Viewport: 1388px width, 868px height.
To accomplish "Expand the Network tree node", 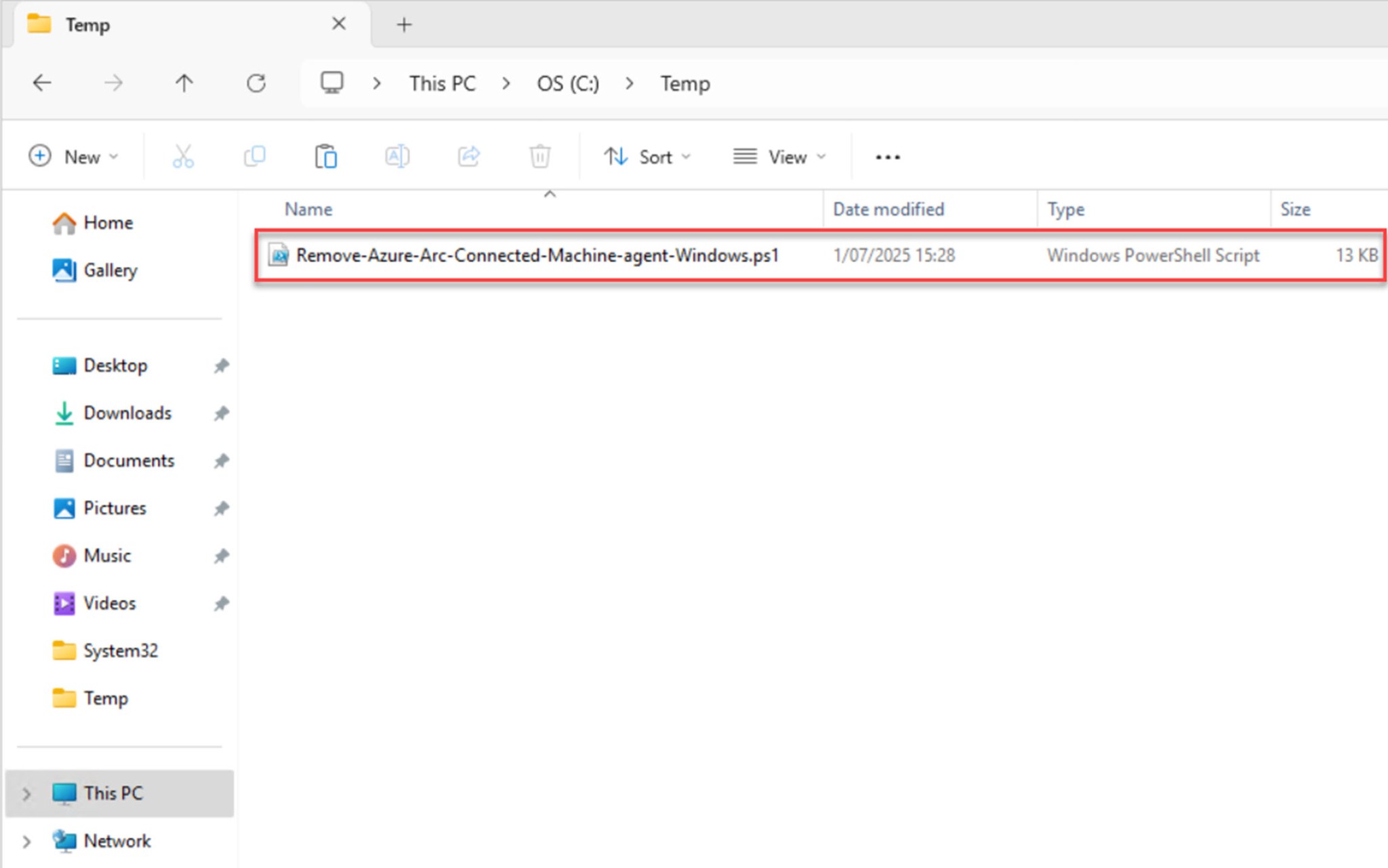I will tap(26, 842).
